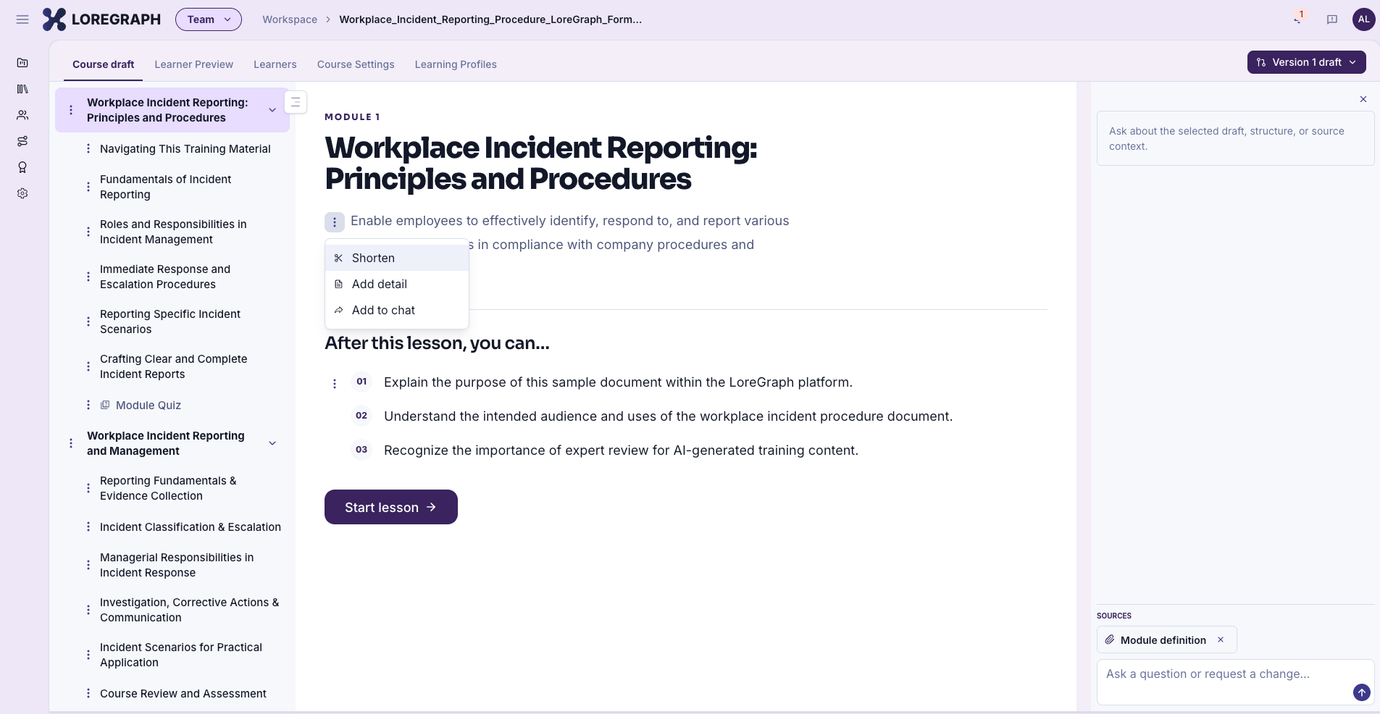Image resolution: width=1380 pixels, height=714 pixels.
Task: Open options for Managerial Responsibilities lesson
Action: (88, 565)
